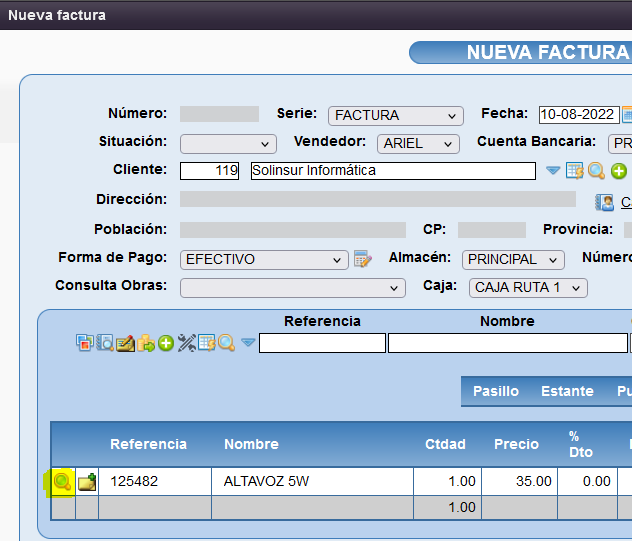
Task: Click the Referencia table column header
Action: (148, 444)
